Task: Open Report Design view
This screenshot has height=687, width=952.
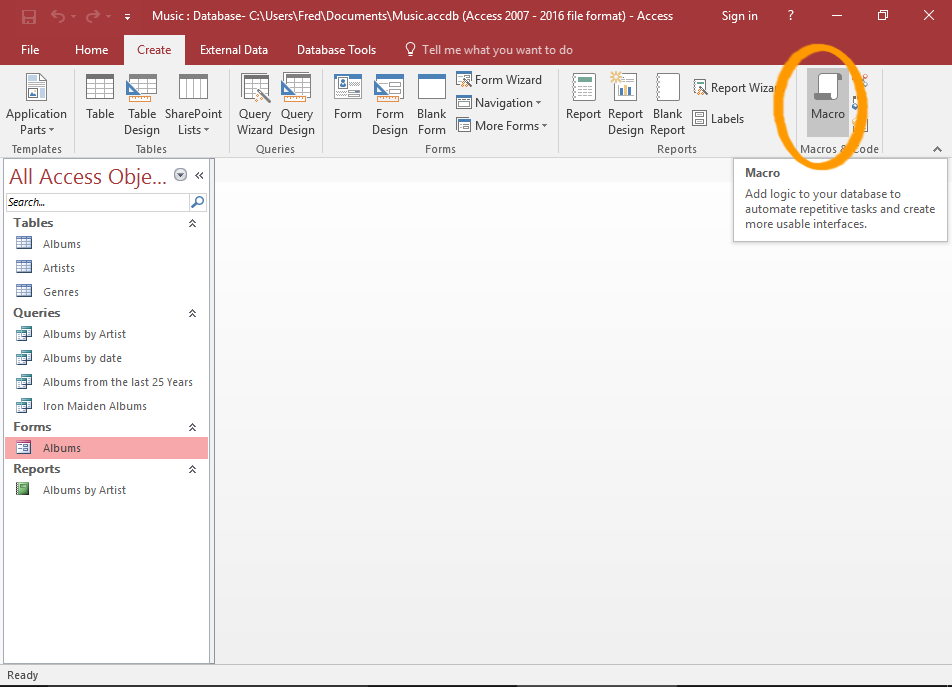Action: [625, 104]
